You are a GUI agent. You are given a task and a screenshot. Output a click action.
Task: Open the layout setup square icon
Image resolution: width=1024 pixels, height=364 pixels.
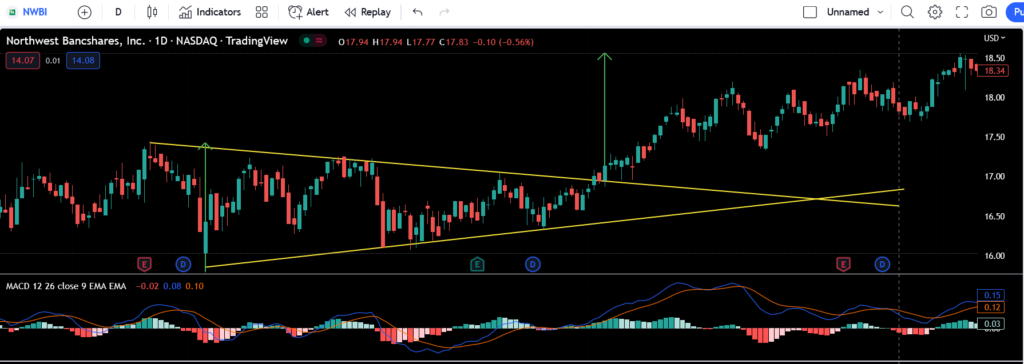(810, 12)
